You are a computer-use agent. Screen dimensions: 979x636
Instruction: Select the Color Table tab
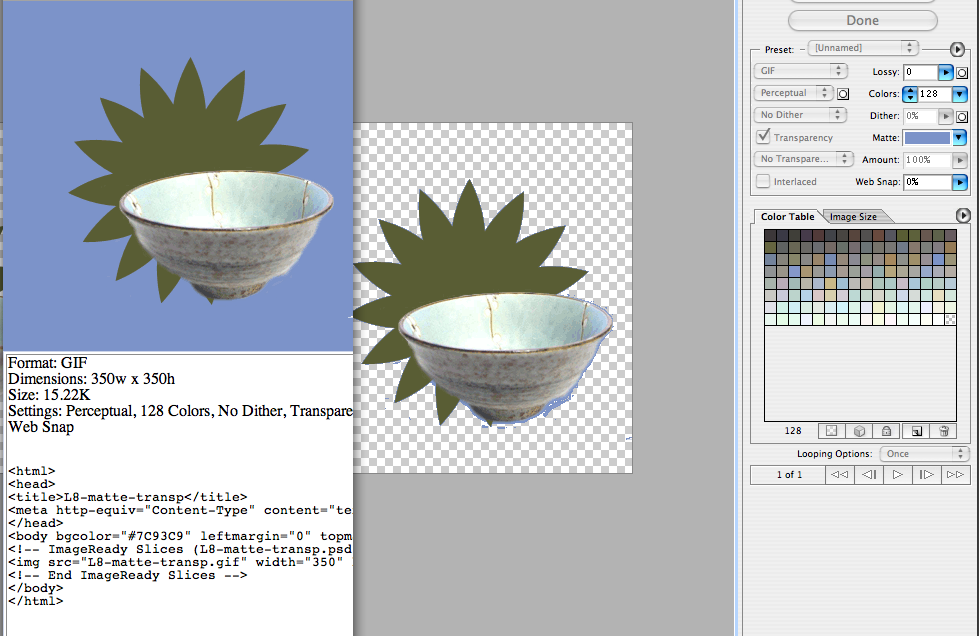[787, 216]
